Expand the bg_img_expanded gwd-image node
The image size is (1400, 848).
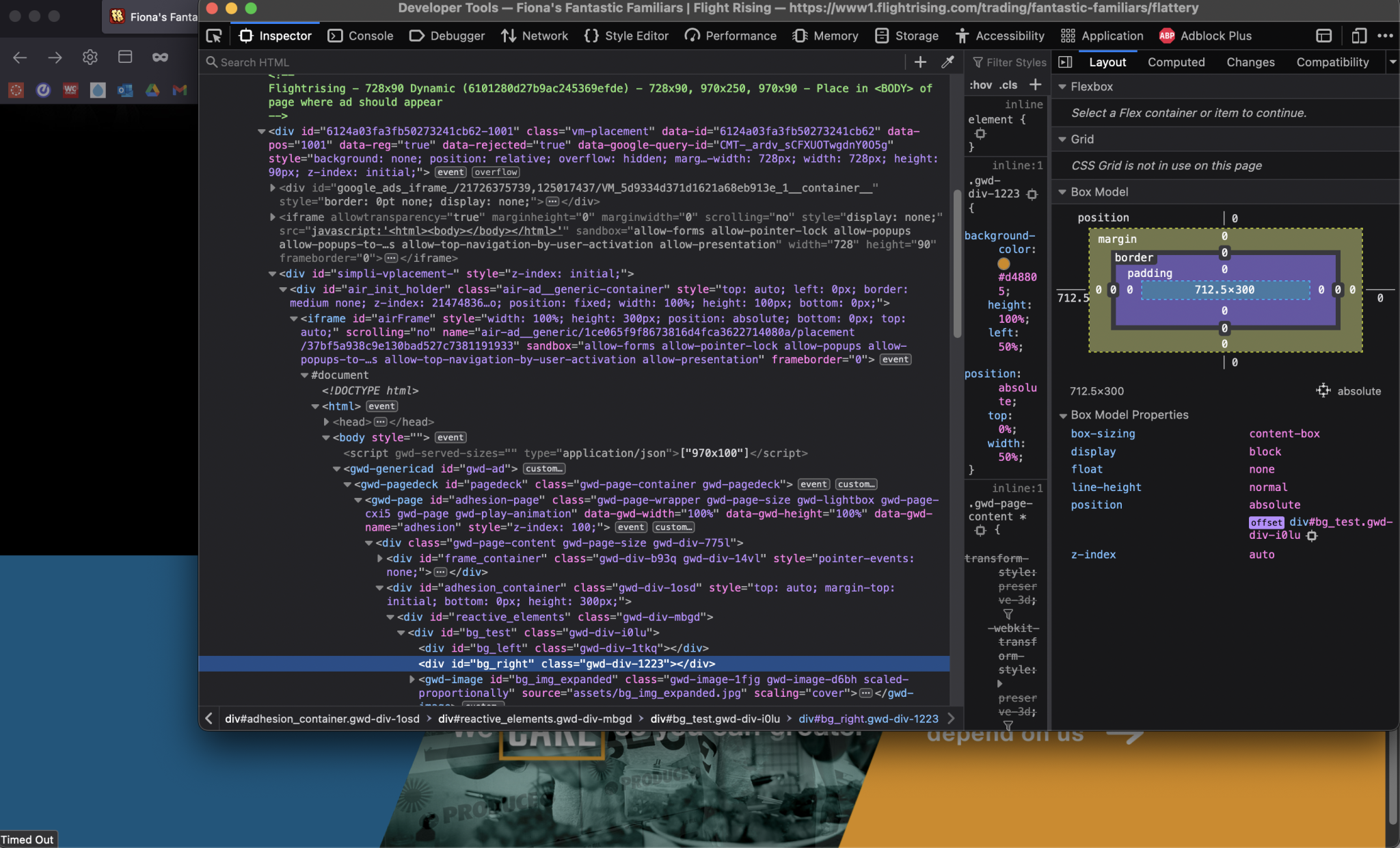pyautogui.click(x=412, y=680)
